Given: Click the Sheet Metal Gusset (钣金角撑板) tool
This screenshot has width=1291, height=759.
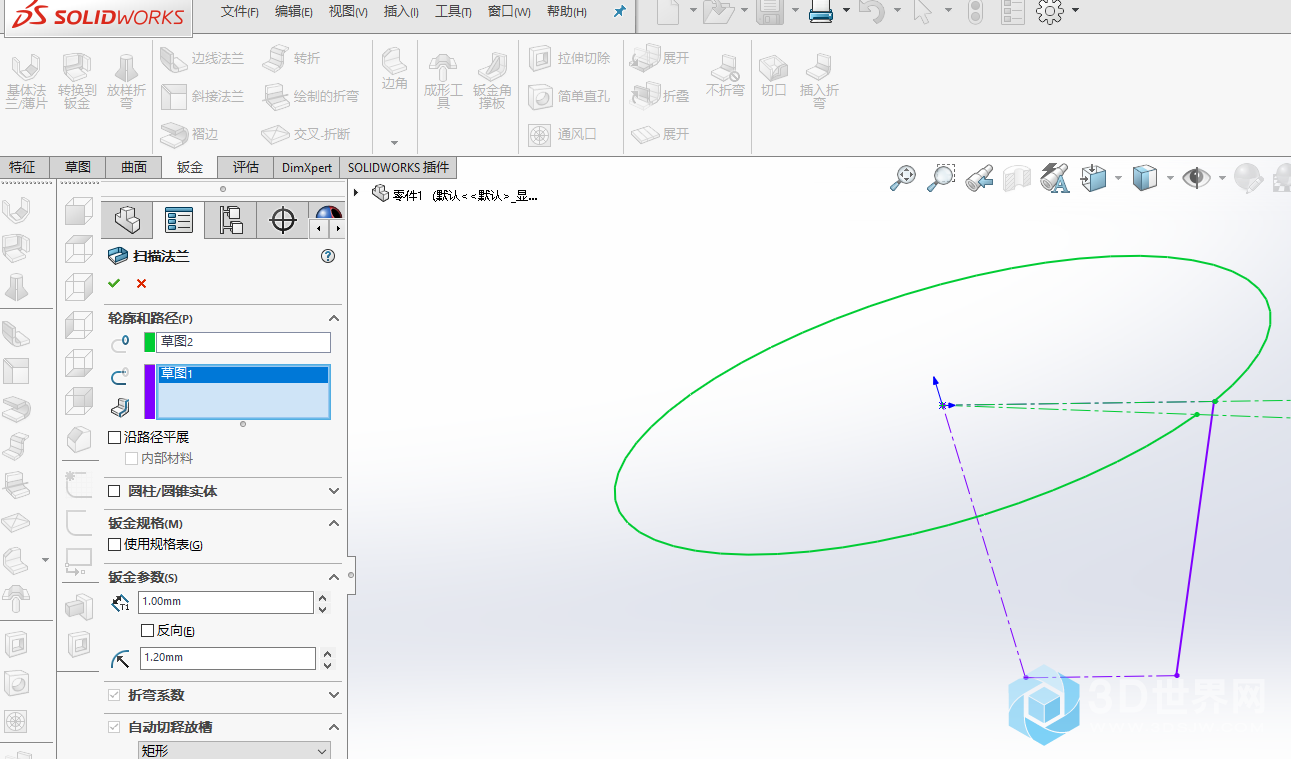Looking at the screenshot, I should 492,81.
